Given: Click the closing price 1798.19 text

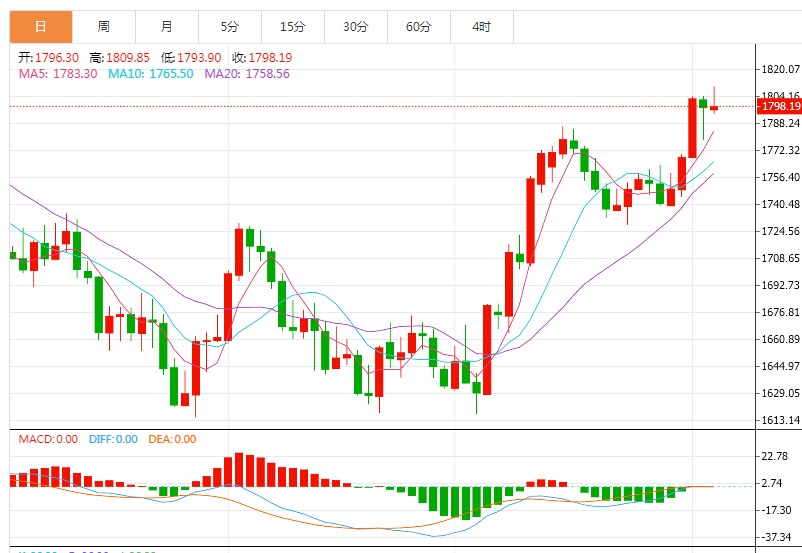Looking at the screenshot, I should (270, 58).
